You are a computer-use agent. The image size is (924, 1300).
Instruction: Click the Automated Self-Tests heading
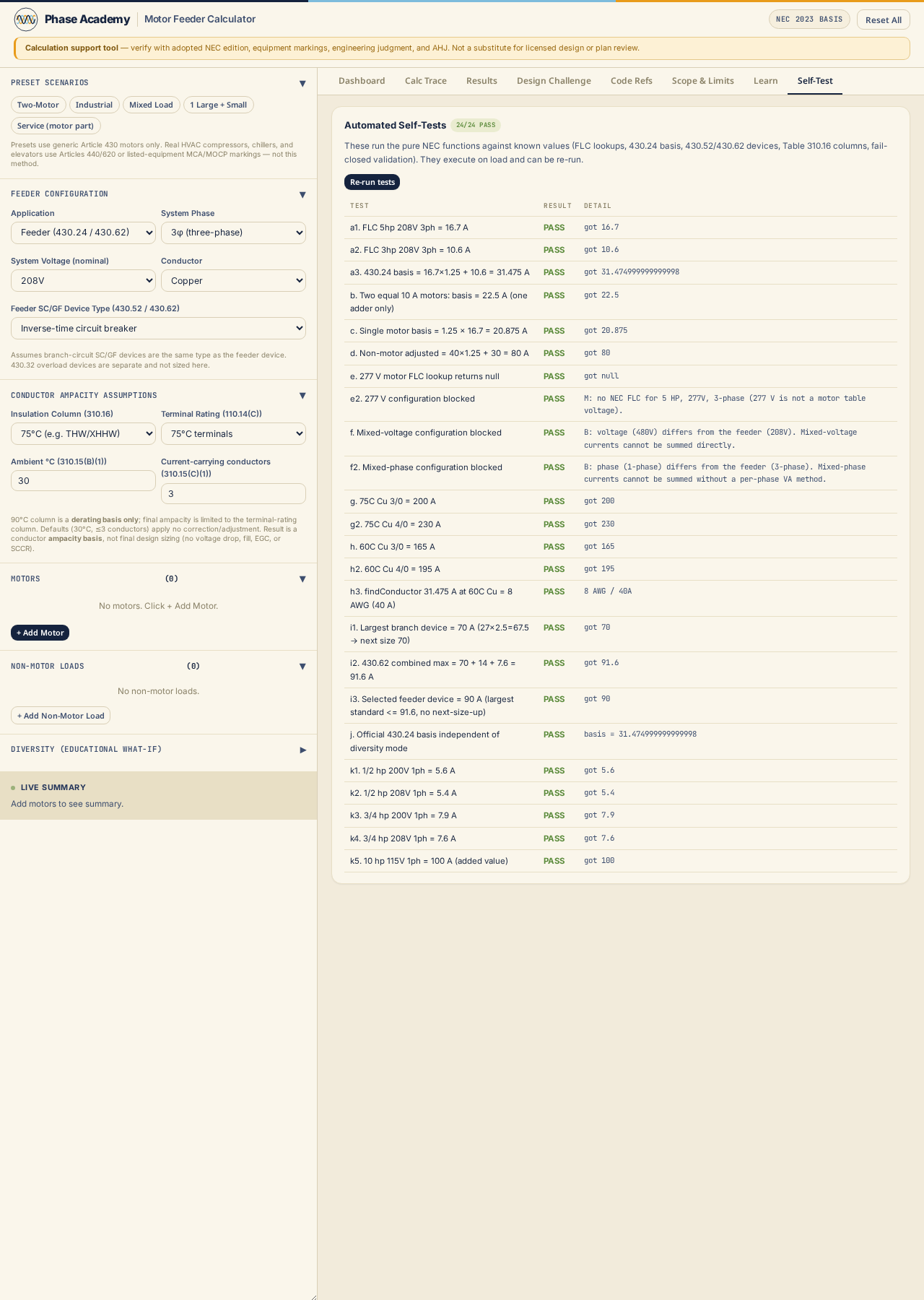coord(395,125)
